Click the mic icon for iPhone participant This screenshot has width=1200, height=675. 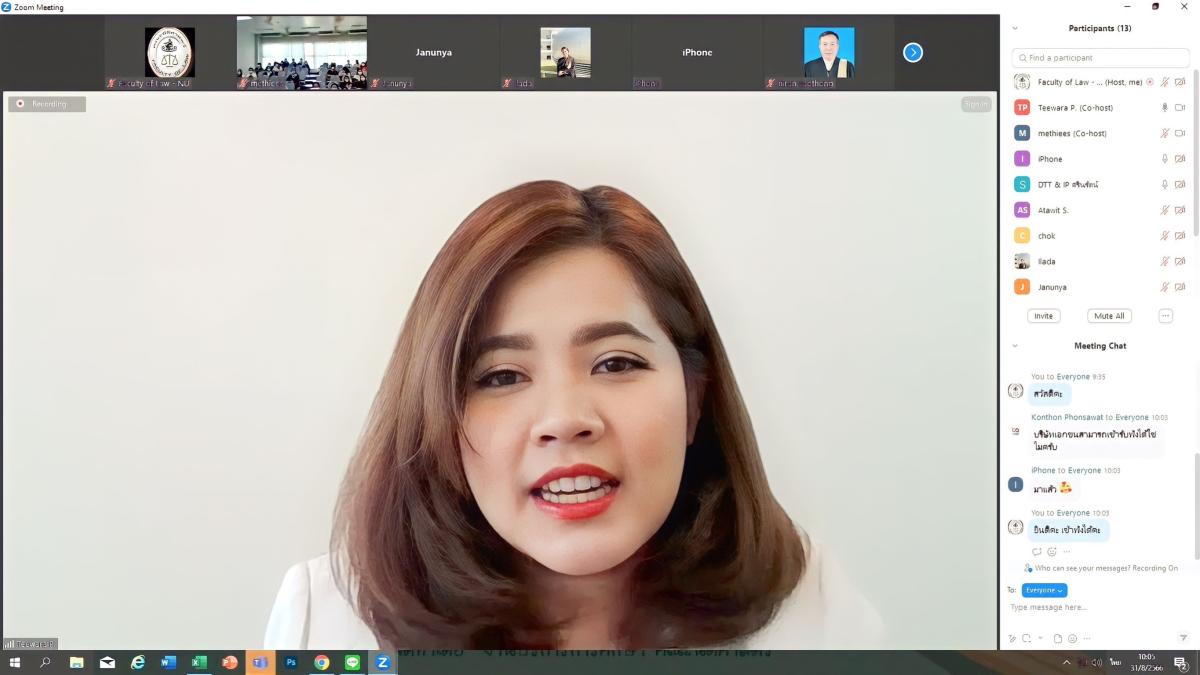[x=1164, y=159]
